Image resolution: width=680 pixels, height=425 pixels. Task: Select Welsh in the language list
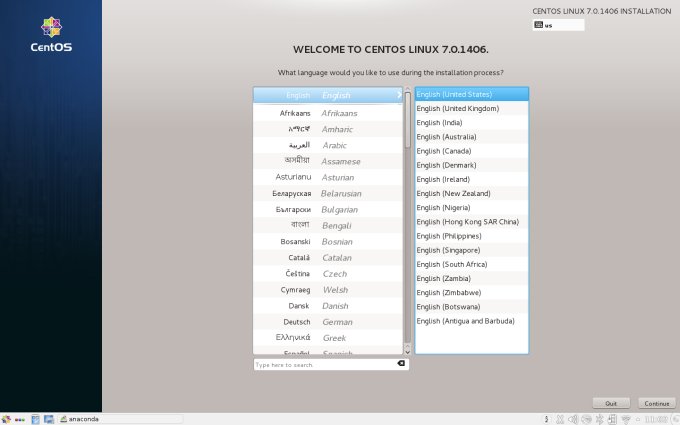pyautogui.click(x=328, y=290)
